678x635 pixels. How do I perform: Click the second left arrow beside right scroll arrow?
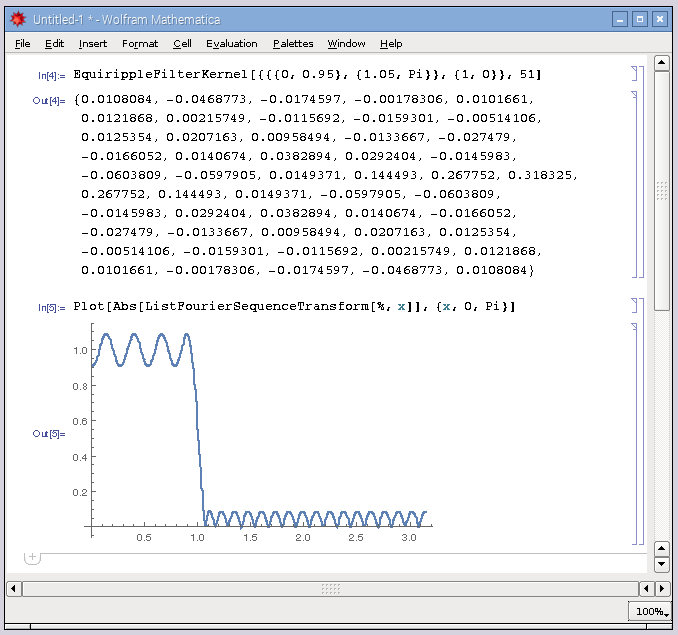tap(646, 588)
